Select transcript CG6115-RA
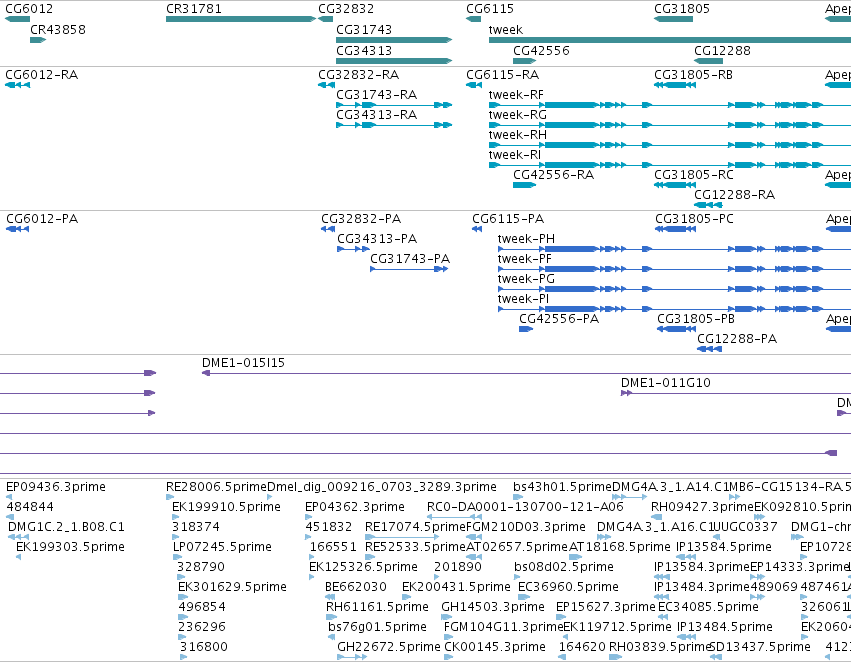Screen dimensions: 851x662 point(503,74)
